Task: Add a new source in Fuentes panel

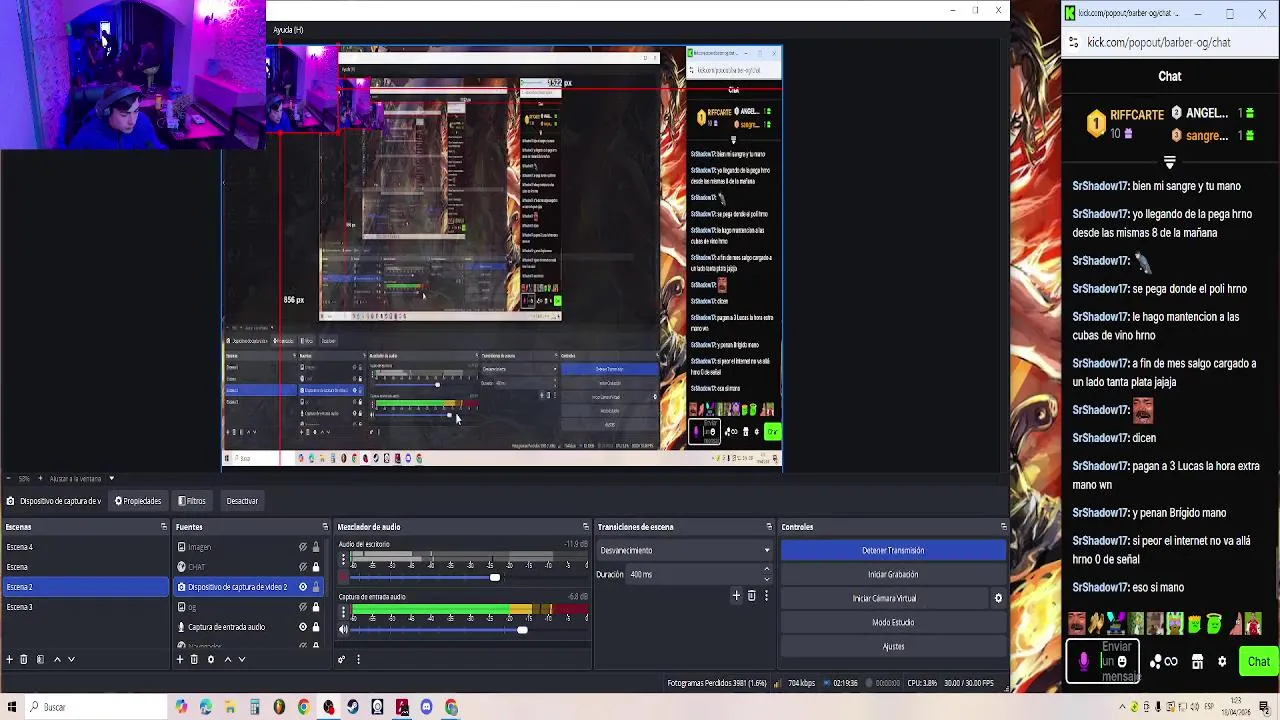Action: pyautogui.click(x=180, y=660)
